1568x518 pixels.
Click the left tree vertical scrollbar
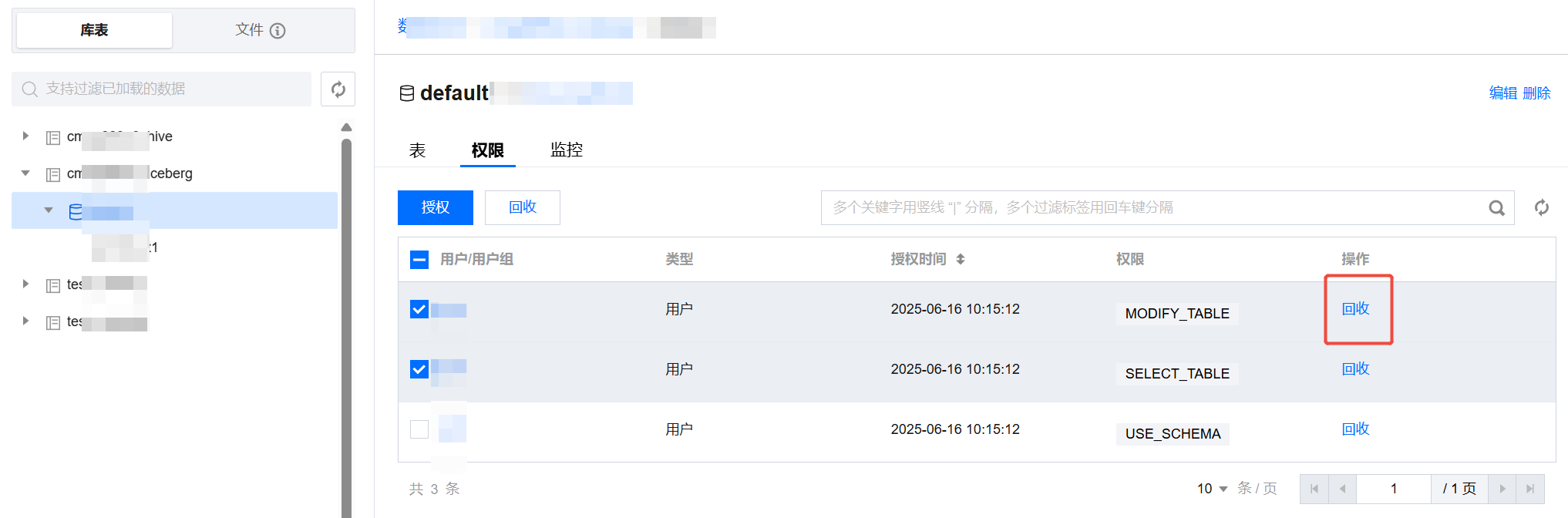pos(346,324)
